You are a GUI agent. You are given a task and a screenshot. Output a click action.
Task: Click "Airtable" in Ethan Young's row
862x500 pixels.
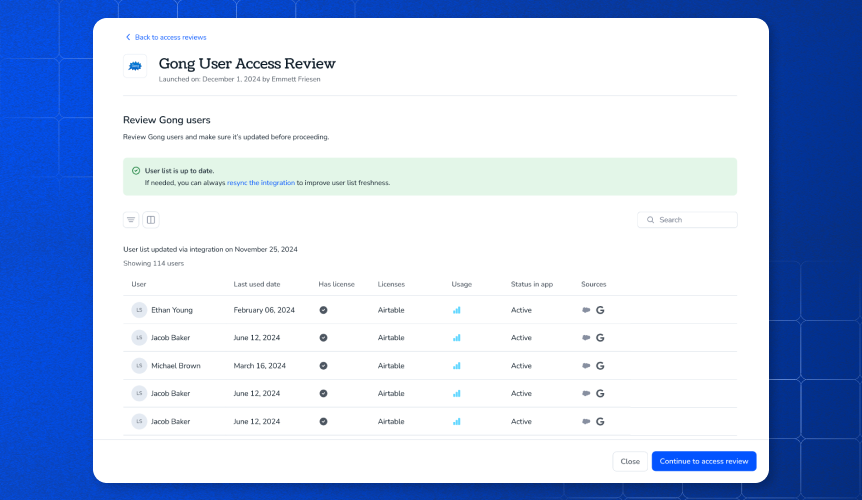pyautogui.click(x=391, y=310)
